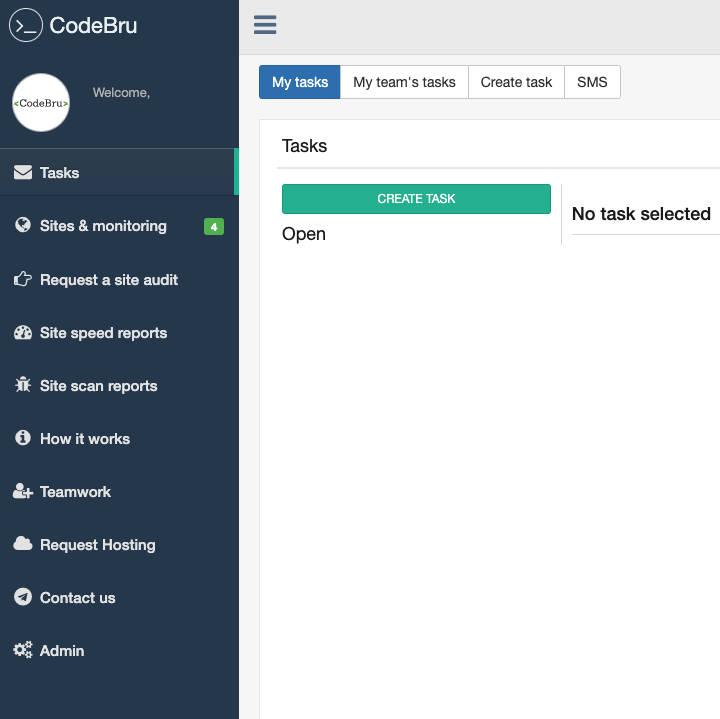
Task: Open the SMS tab
Action: [x=592, y=82]
